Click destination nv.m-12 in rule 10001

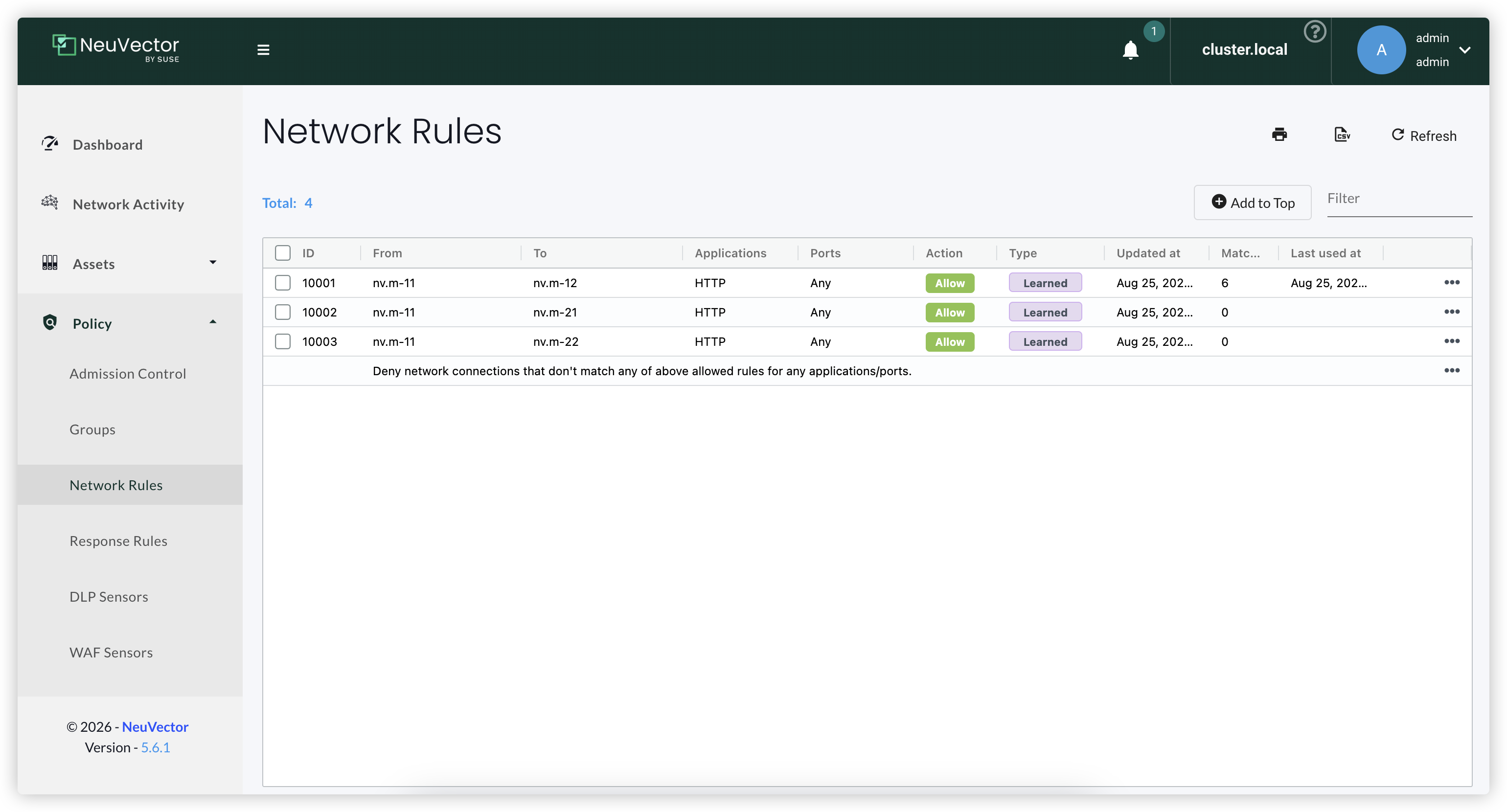pos(554,283)
